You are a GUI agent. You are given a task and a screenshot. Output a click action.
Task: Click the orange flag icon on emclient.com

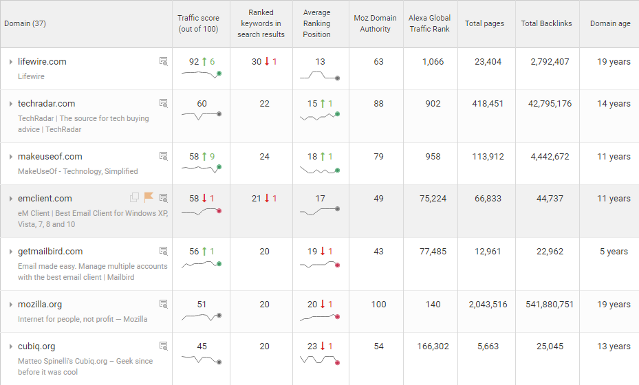[x=148, y=197]
